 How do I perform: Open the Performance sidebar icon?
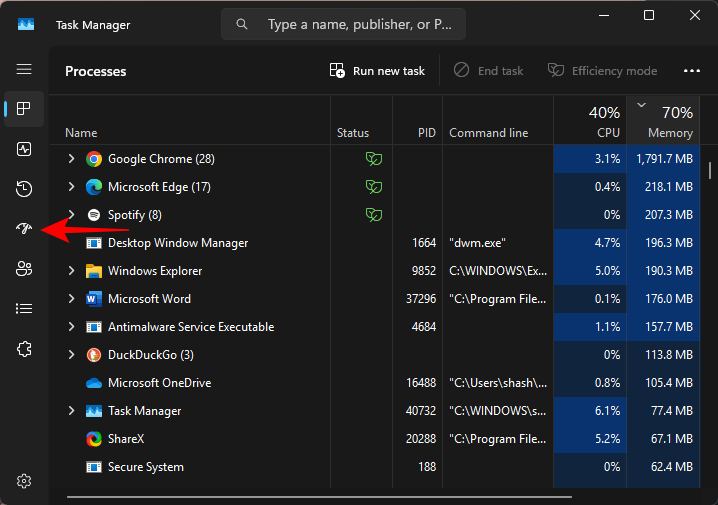tap(24, 149)
